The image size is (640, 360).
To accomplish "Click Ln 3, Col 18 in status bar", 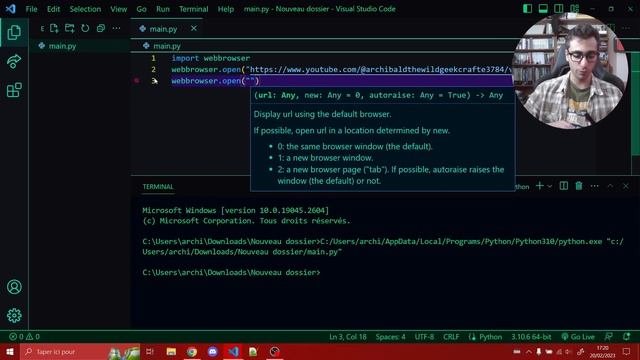I will 348,337.
